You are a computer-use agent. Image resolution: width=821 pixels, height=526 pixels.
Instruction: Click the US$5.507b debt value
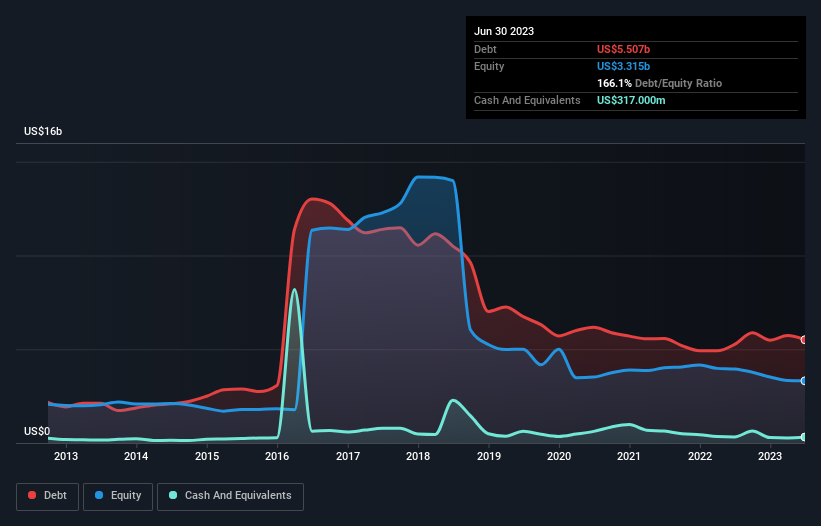(623, 49)
